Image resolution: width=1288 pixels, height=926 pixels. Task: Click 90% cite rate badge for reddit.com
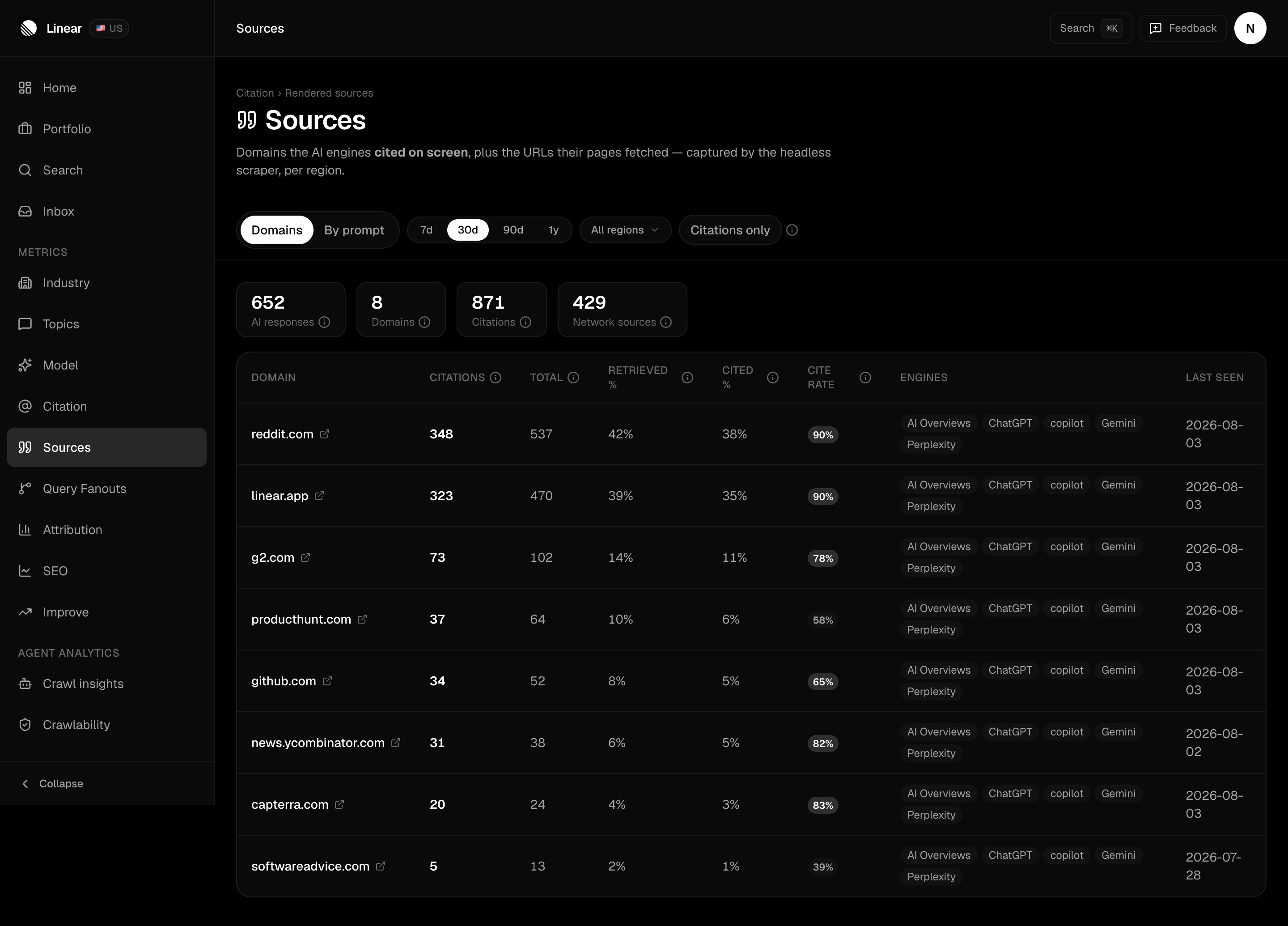pos(822,435)
